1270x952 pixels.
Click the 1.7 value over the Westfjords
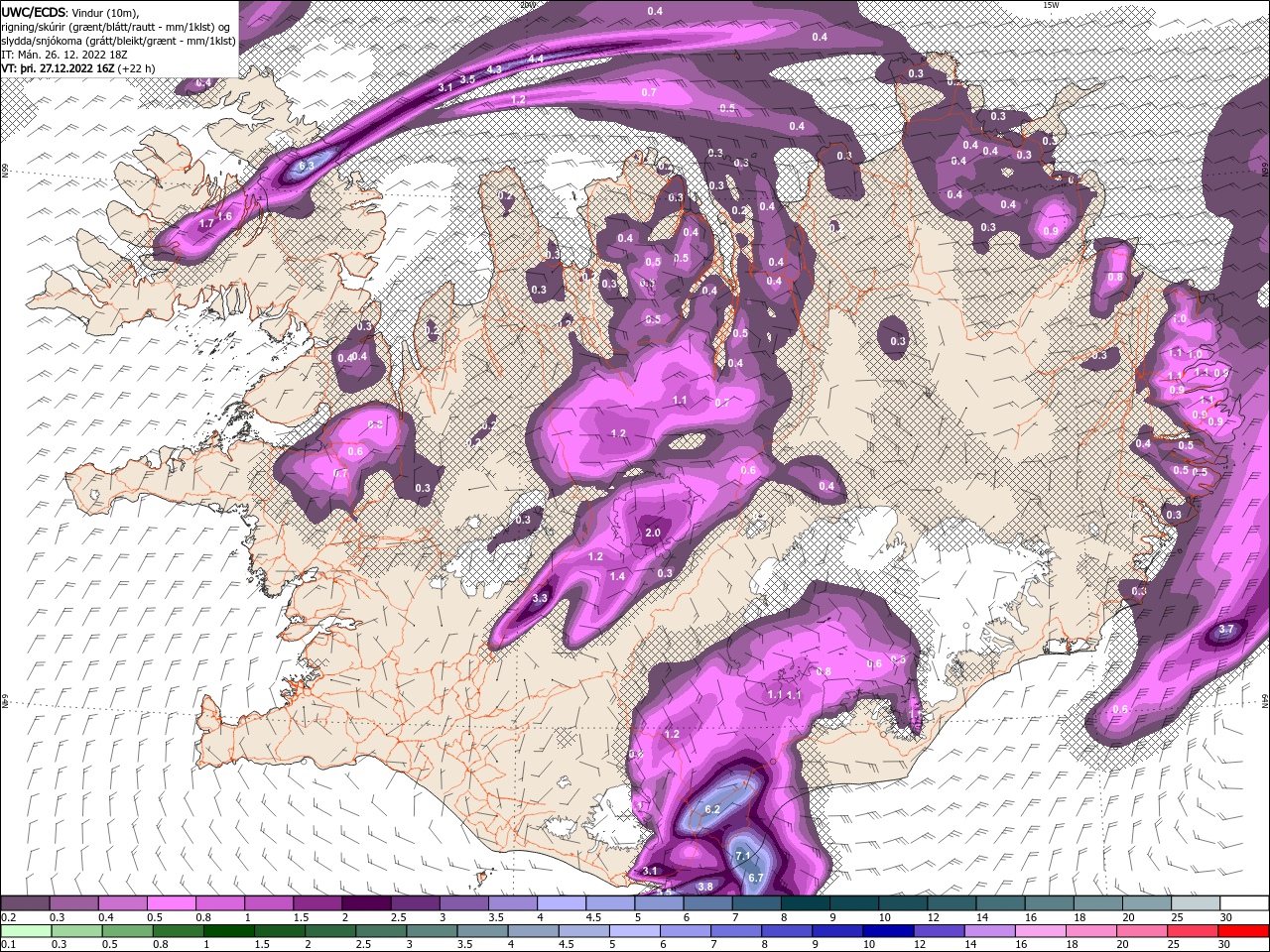[206, 224]
